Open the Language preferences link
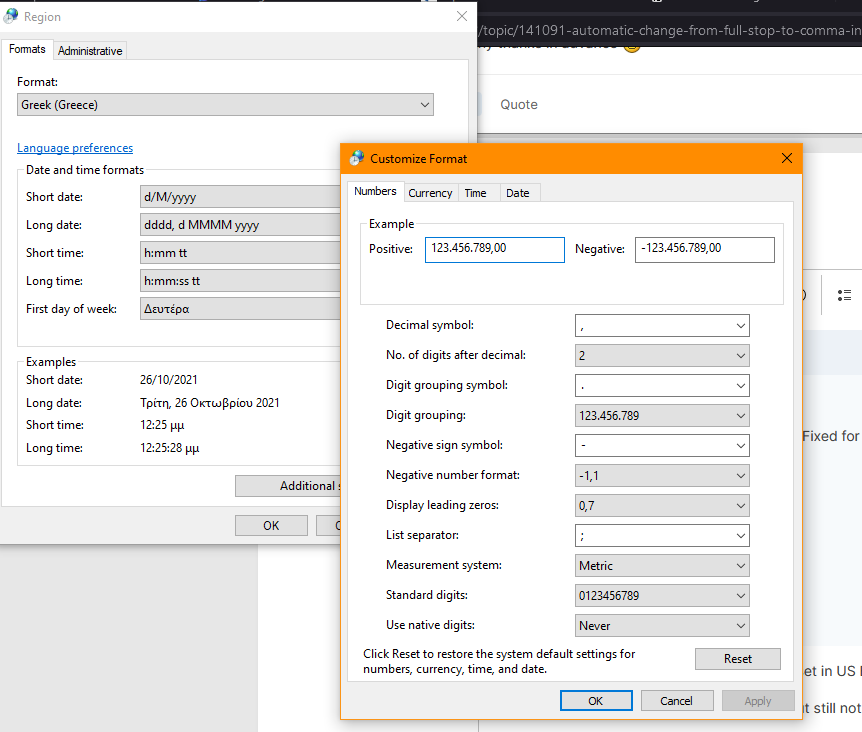862x732 pixels. (75, 148)
